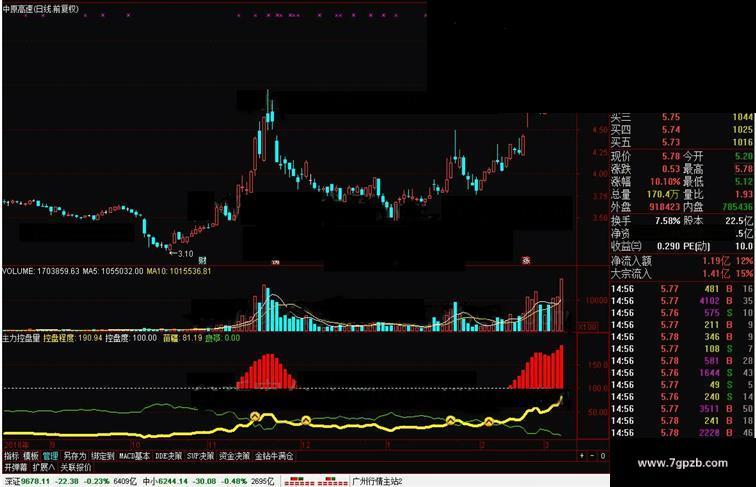Click the 净流入额 1.19亿 row
The image size is (756, 487).
[682, 261]
